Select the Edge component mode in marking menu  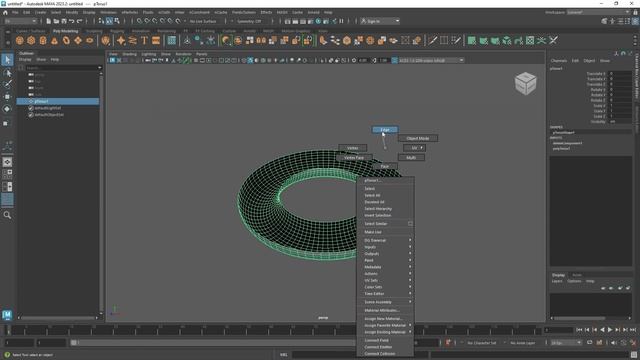pyautogui.click(x=384, y=130)
